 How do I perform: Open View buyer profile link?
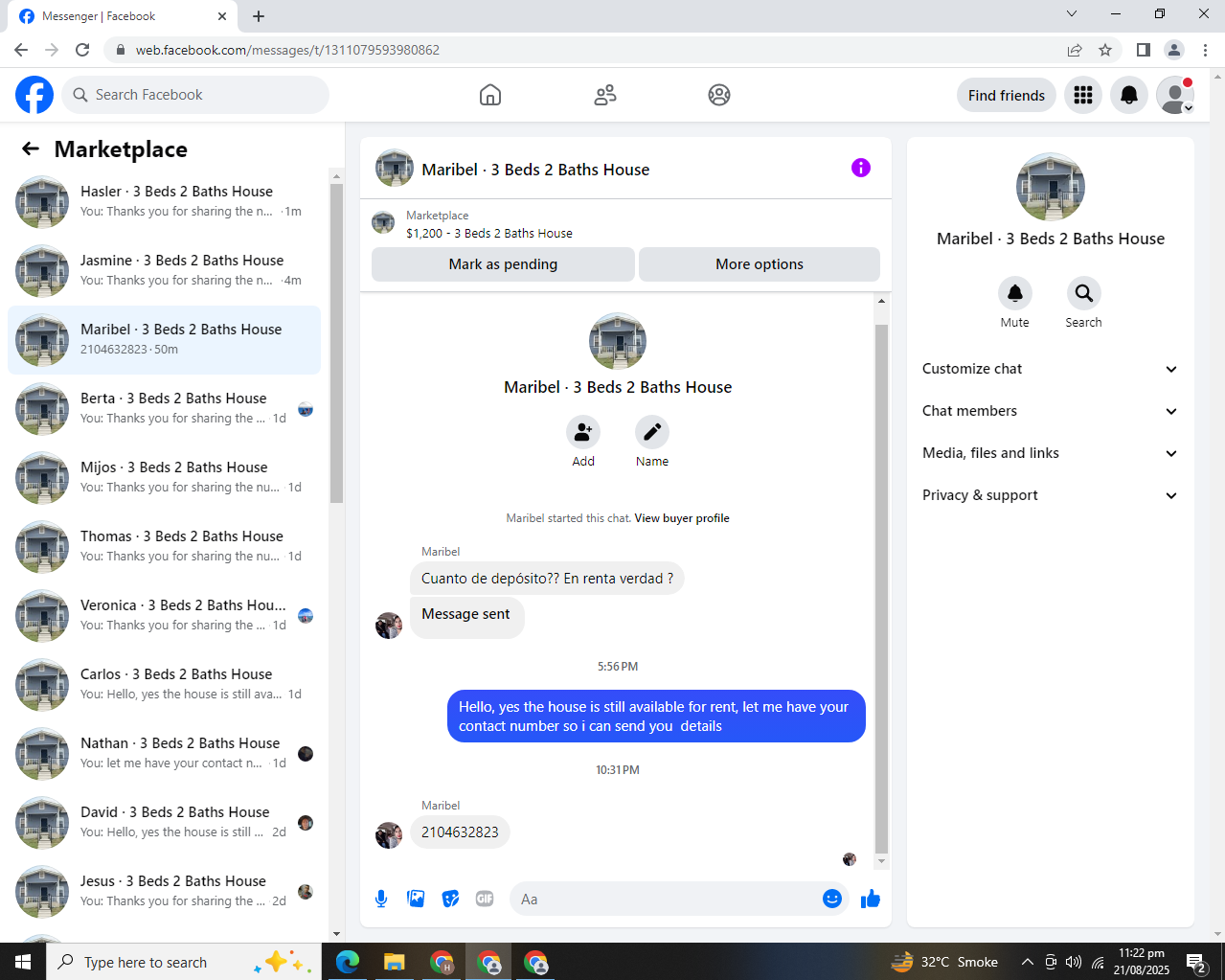point(682,518)
